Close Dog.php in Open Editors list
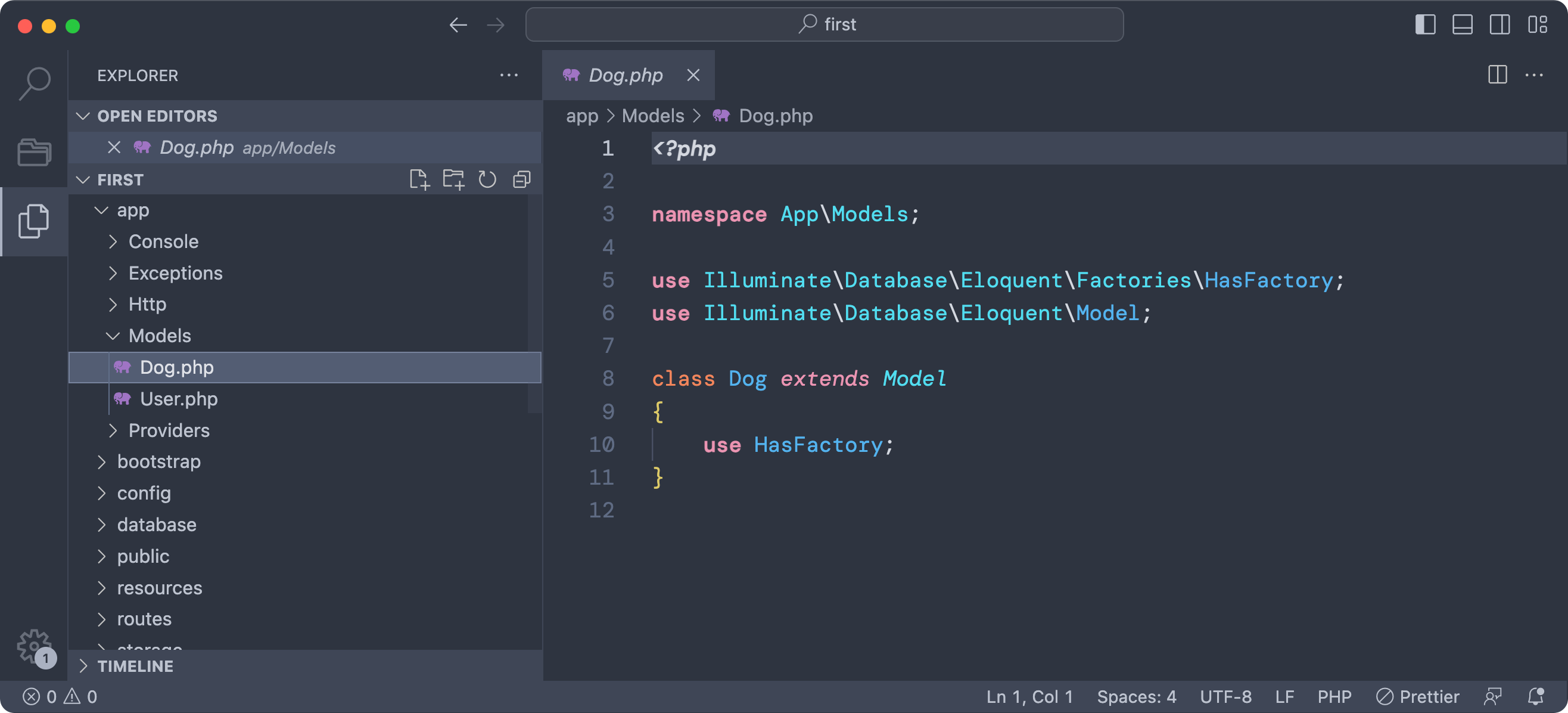 coord(114,147)
